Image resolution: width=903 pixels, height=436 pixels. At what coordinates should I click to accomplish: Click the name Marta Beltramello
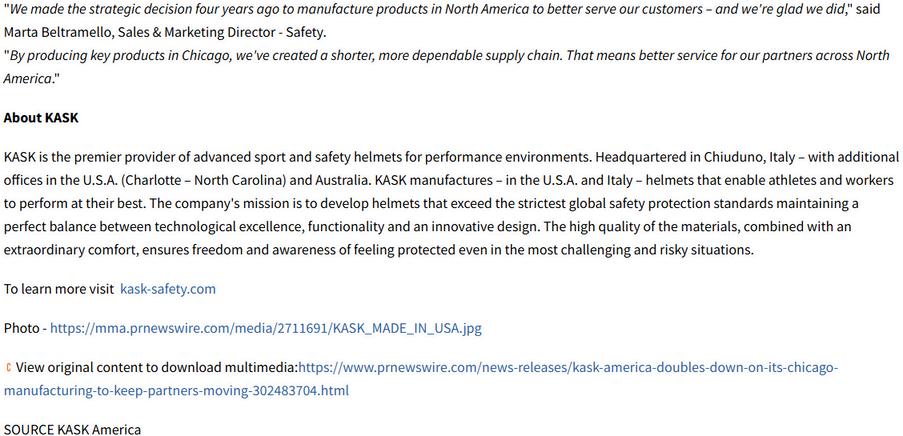pyautogui.click(x=59, y=33)
